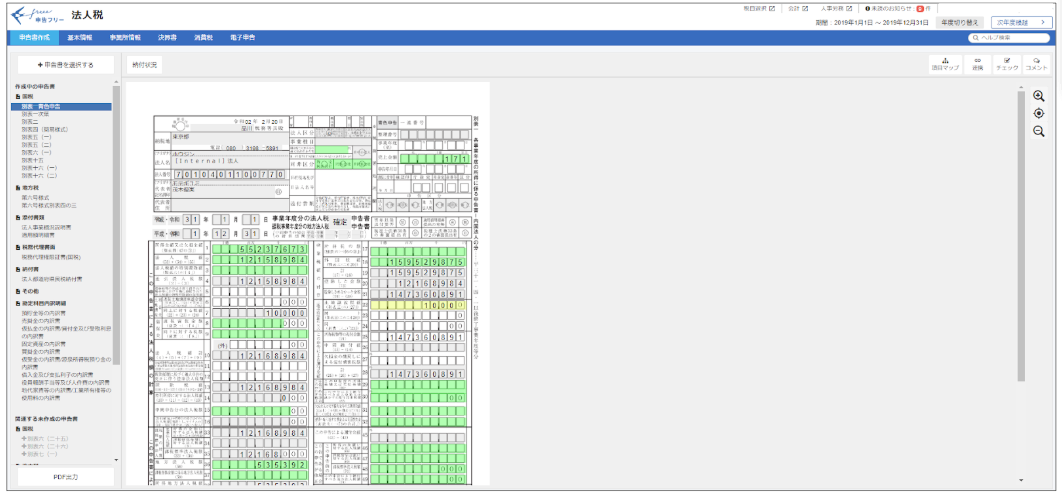Select 別表六（一） in the sidebar
The height and width of the screenshot is (497, 1062).
pos(37,152)
